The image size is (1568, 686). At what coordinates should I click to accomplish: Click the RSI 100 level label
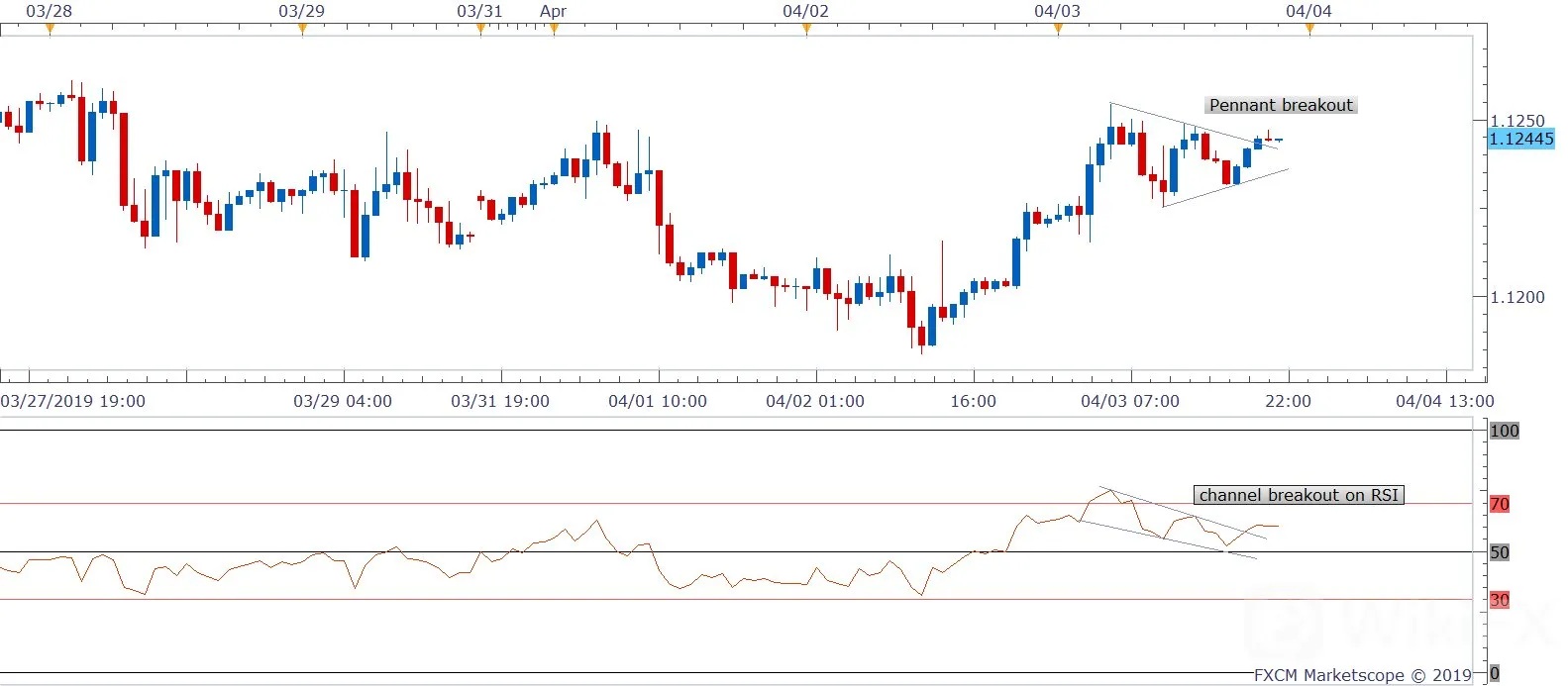(1505, 431)
